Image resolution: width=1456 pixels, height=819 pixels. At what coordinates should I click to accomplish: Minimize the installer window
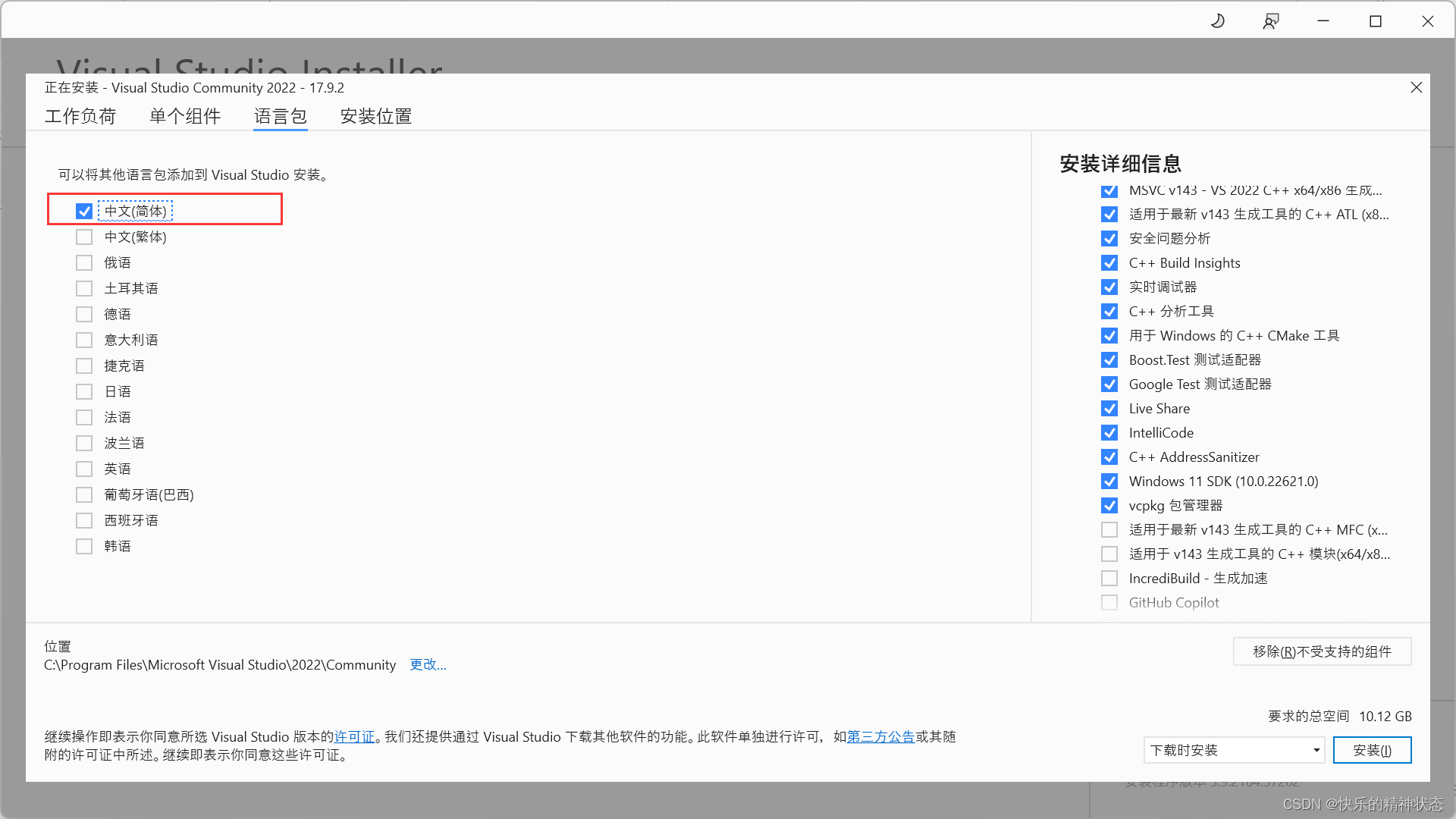click(x=1323, y=21)
